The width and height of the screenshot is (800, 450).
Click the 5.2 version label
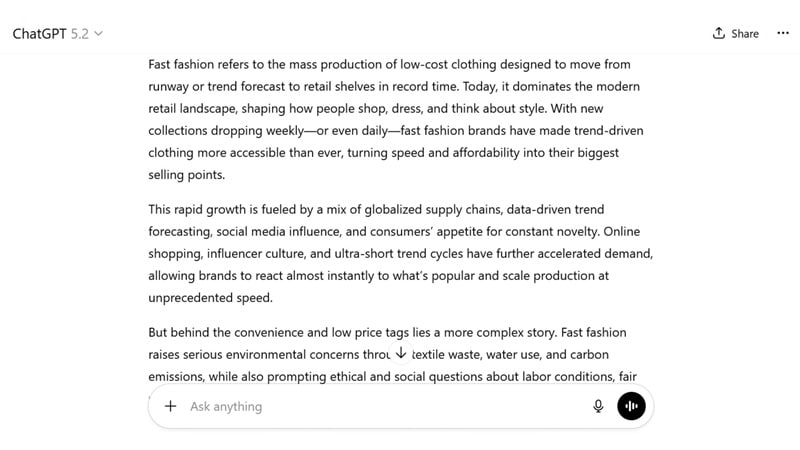[x=80, y=33]
